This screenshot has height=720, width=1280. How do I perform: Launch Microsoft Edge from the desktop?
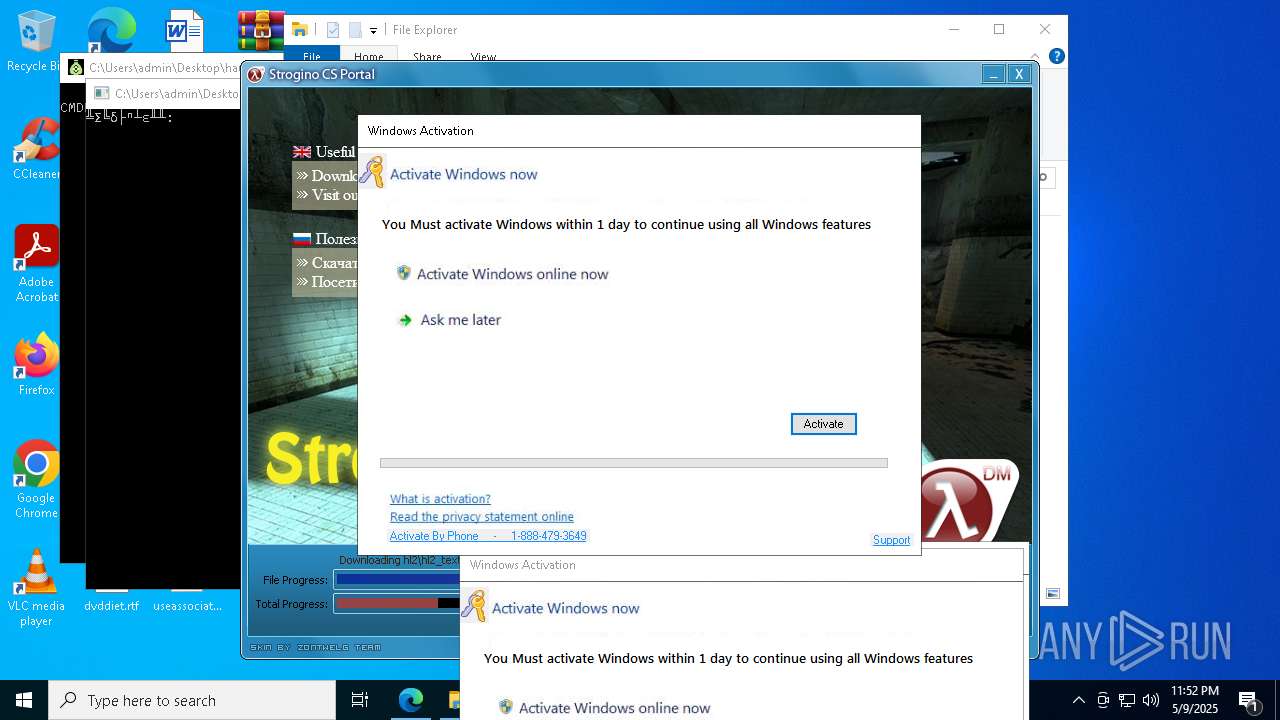(x=110, y=30)
